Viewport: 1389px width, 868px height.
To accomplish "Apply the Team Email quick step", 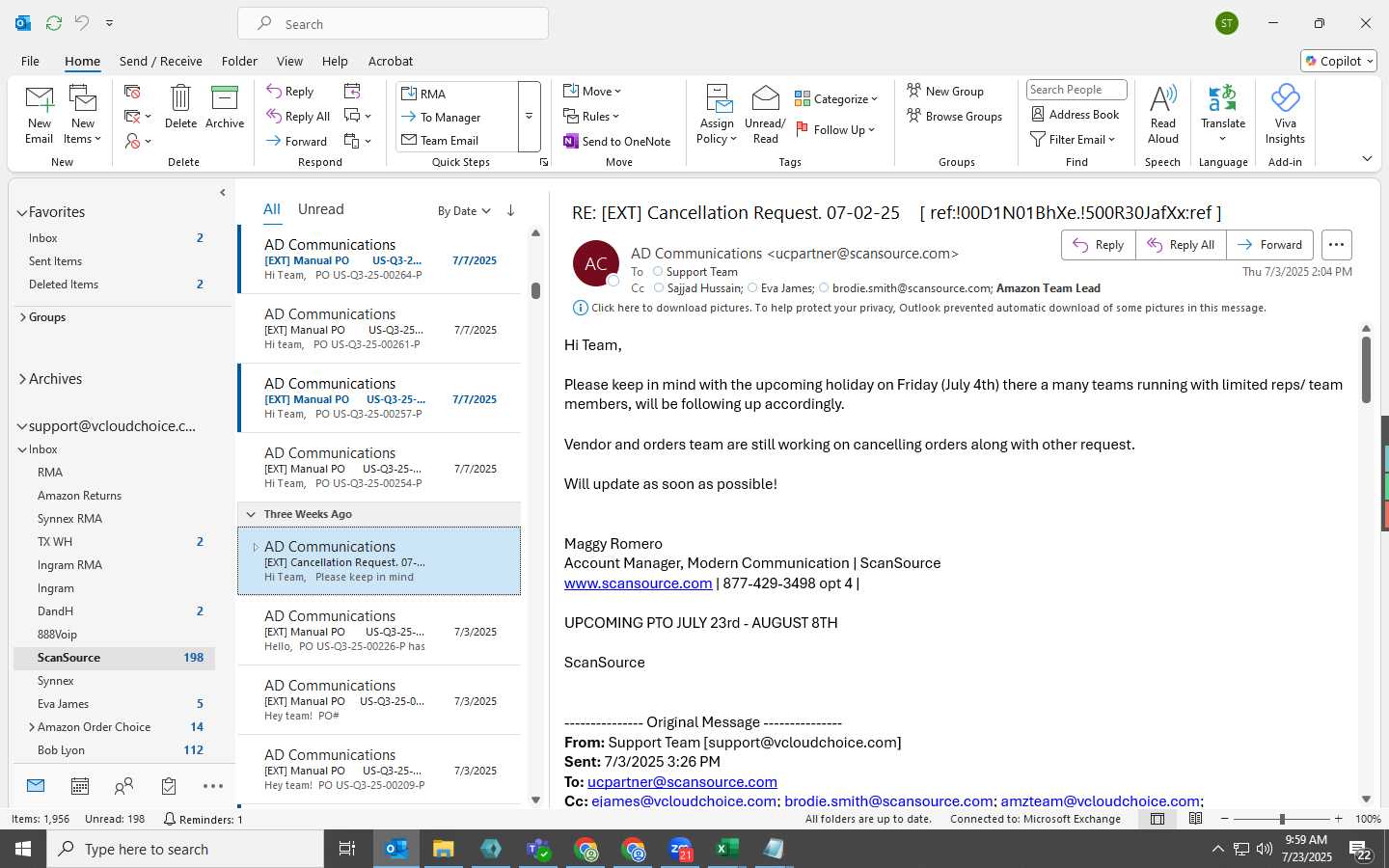I will [457, 140].
